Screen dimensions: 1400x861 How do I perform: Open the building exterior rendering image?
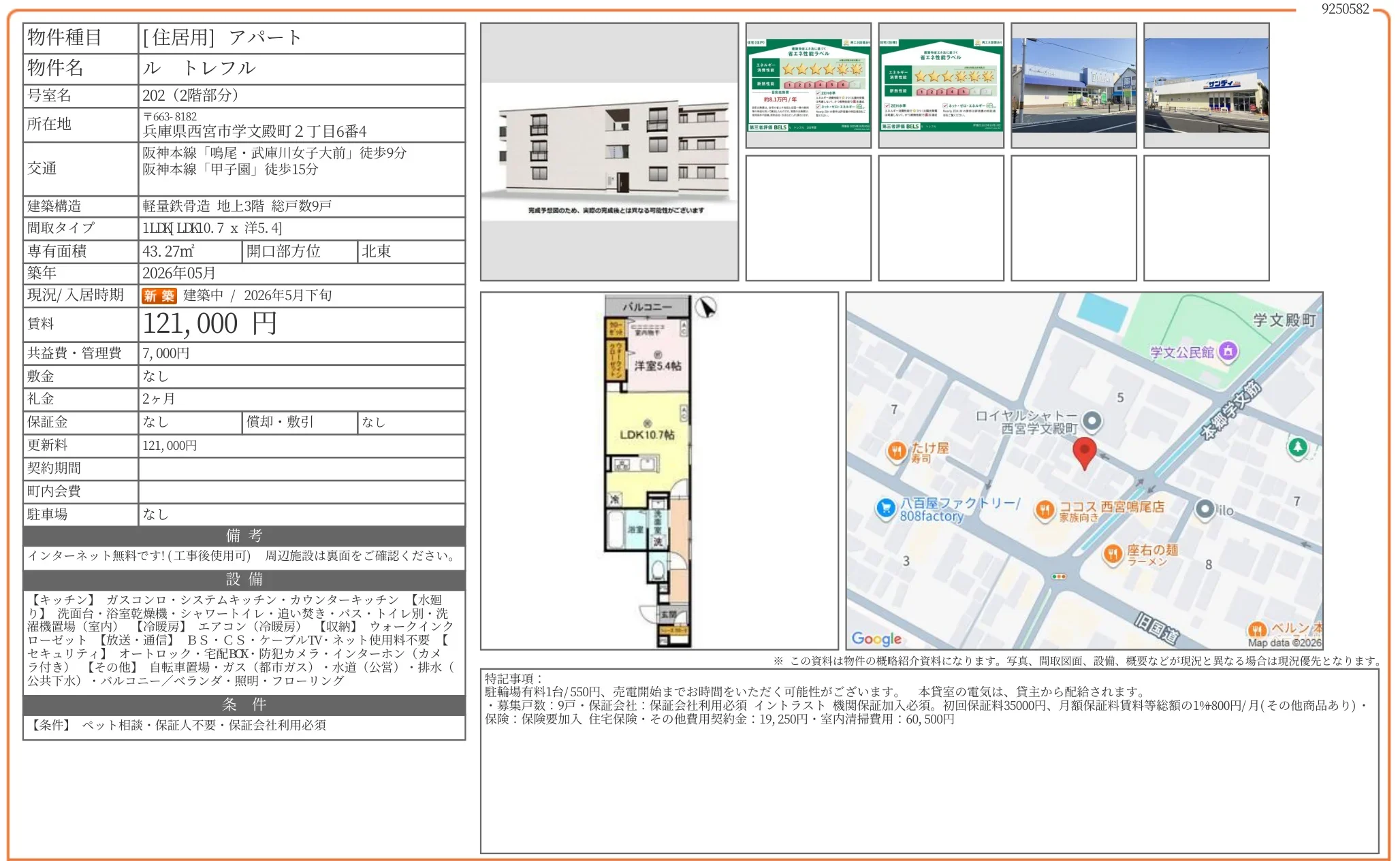point(609,151)
